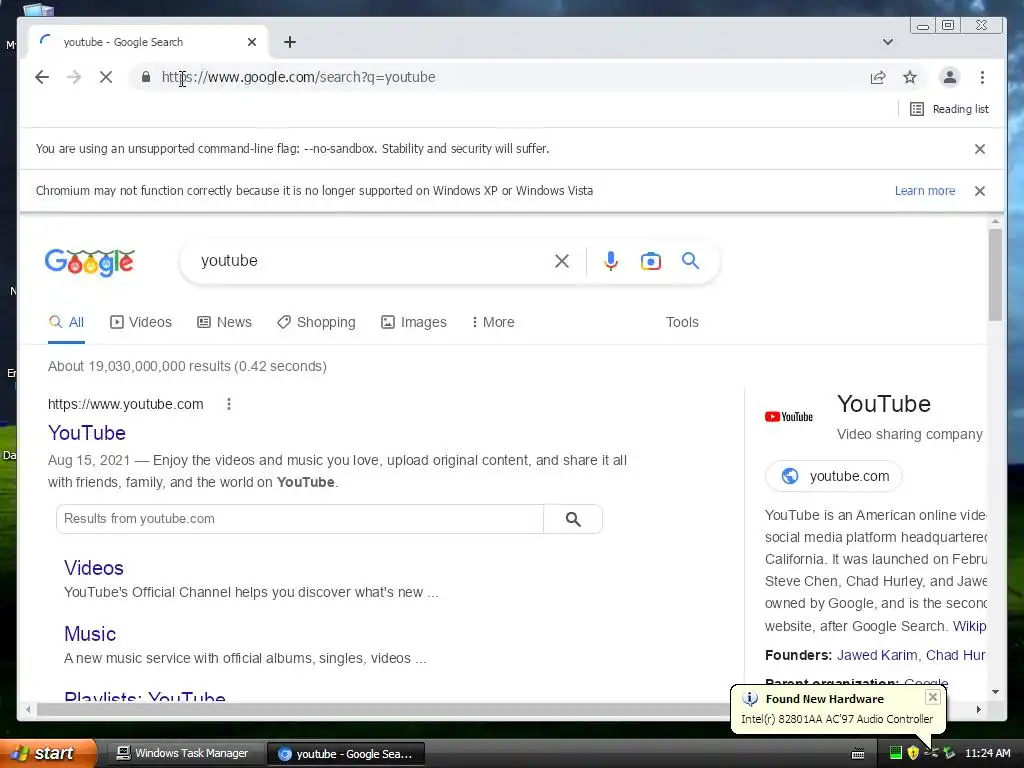This screenshot has height=768, width=1024.
Task: Switch to Images results tab
Action: point(414,322)
